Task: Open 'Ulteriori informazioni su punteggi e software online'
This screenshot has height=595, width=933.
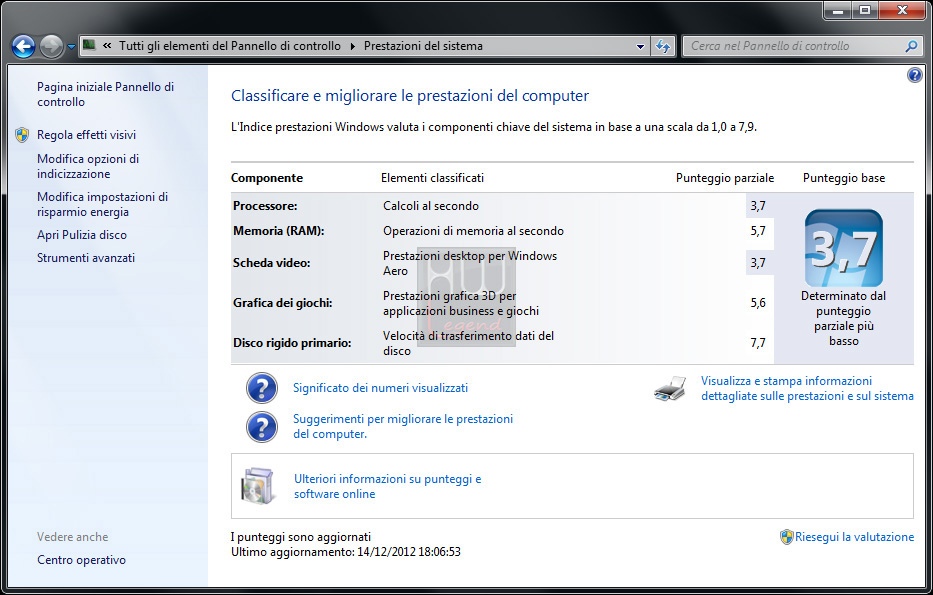Action: click(x=387, y=486)
